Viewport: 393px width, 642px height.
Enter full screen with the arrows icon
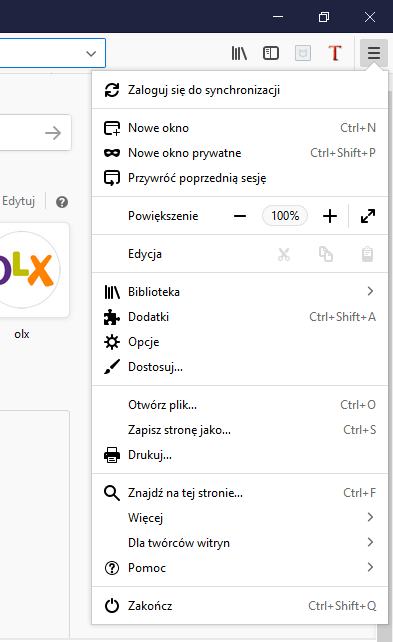368,216
